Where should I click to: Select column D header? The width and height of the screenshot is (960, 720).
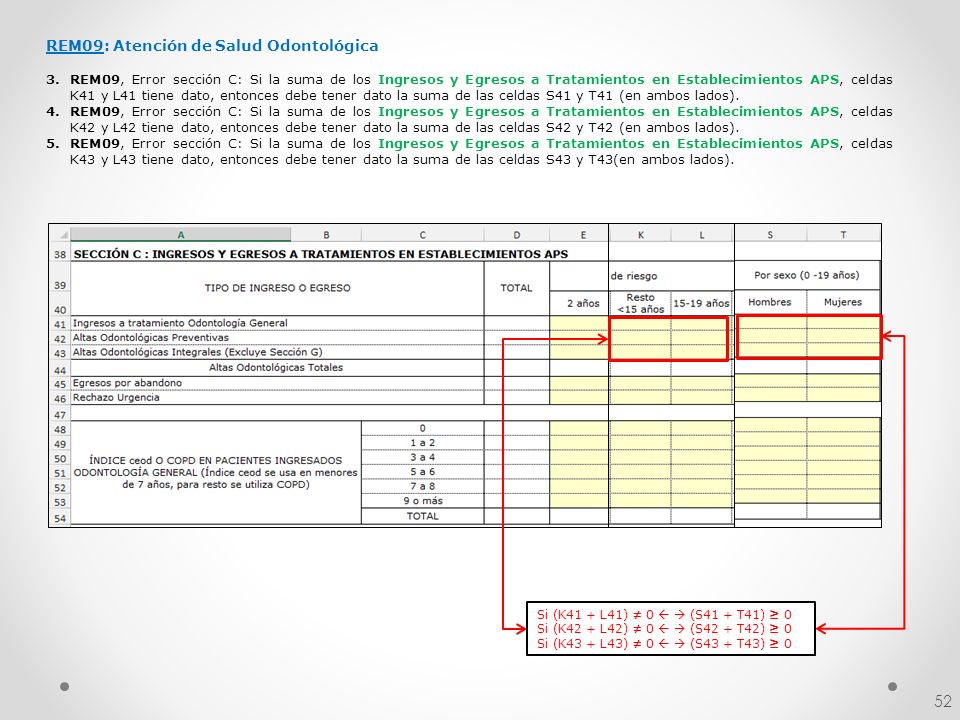click(517, 234)
